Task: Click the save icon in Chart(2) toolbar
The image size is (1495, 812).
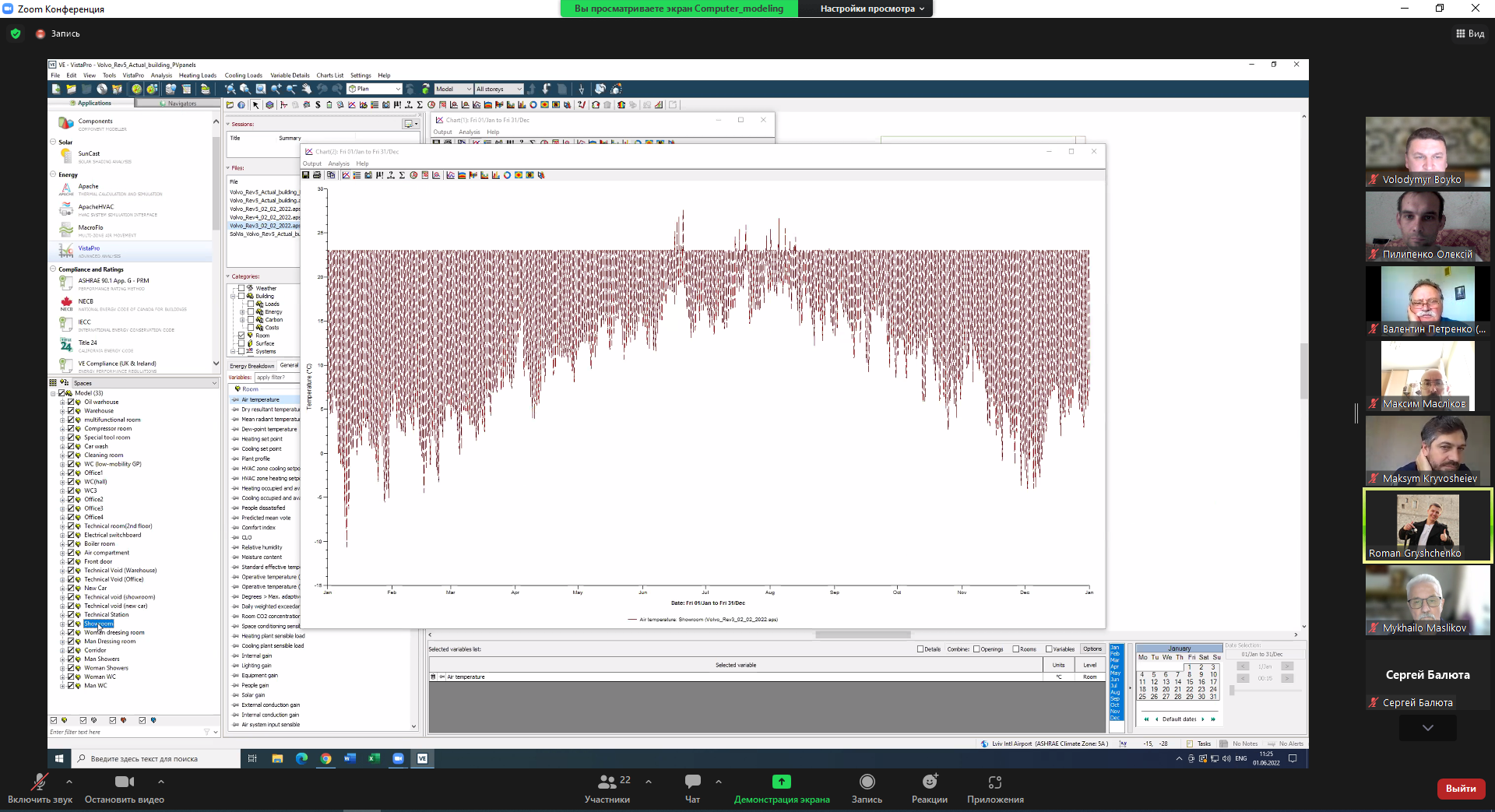Action: click(306, 175)
